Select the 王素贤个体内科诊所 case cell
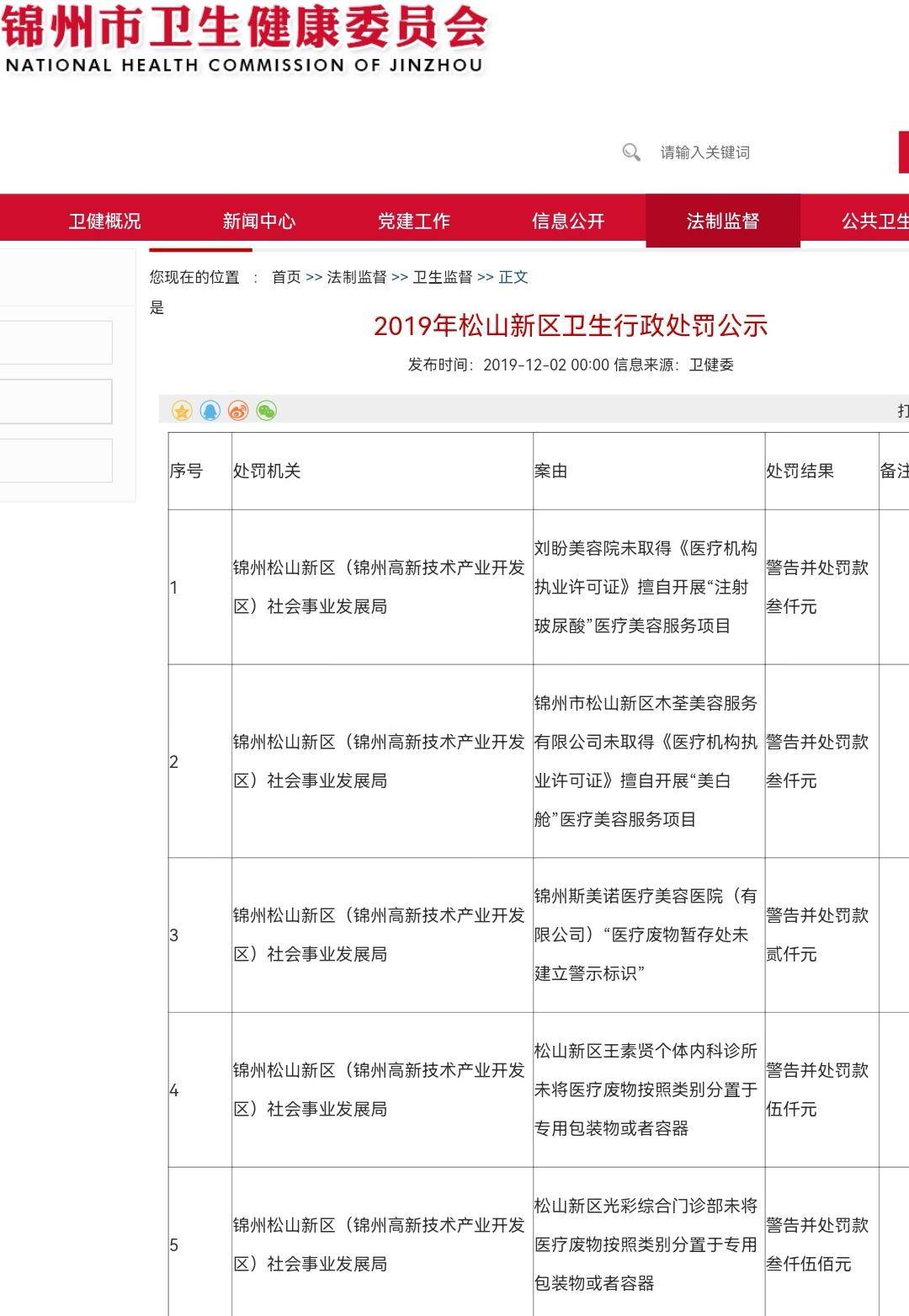The height and width of the screenshot is (1316, 909). [649, 1090]
